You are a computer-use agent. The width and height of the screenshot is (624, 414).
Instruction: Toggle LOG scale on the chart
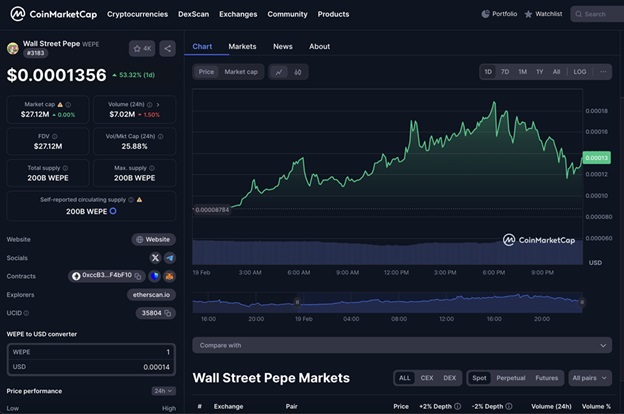point(580,72)
